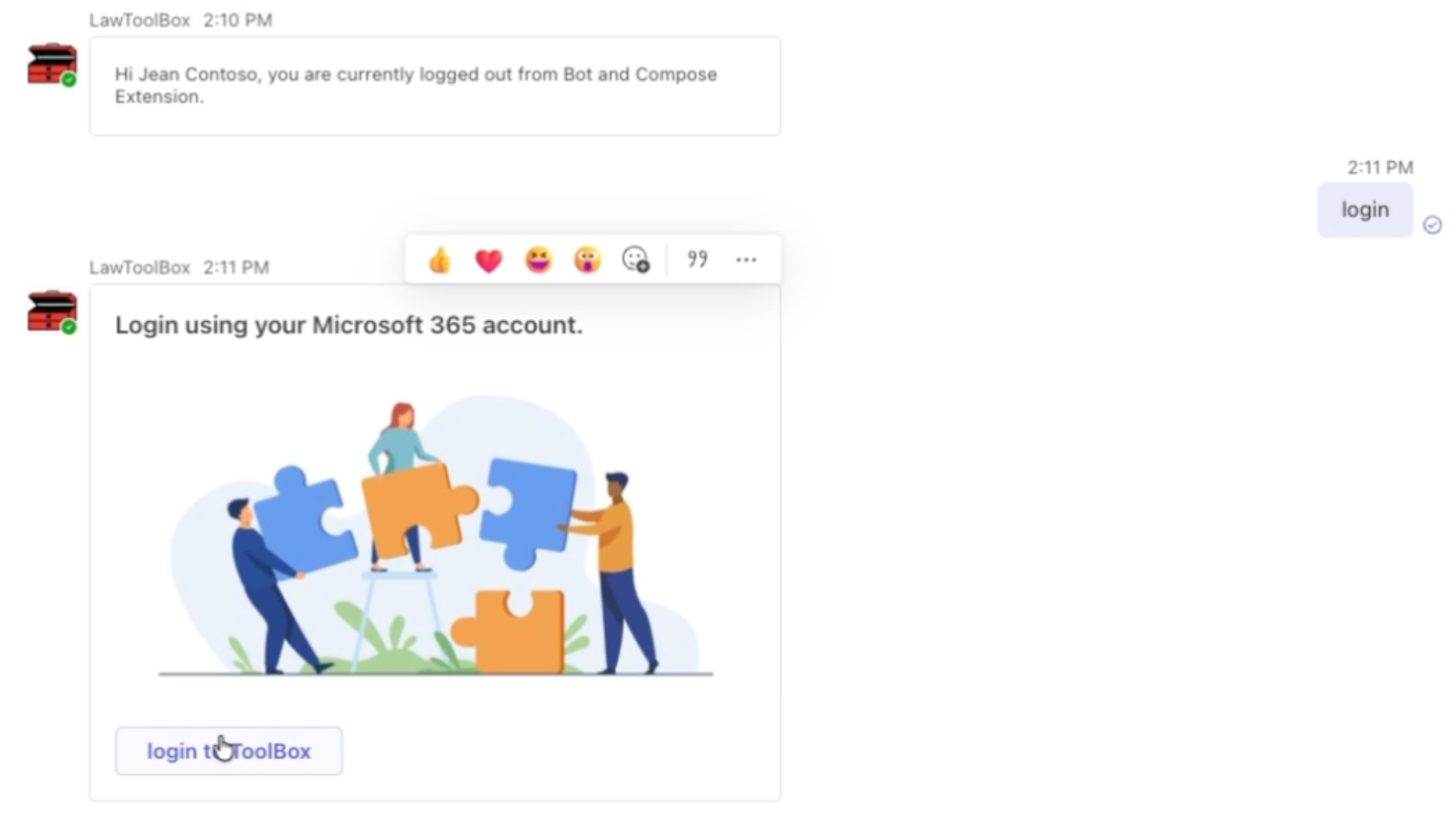The width and height of the screenshot is (1456, 819).
Task: Click the 'Login using your Microsoft 365 account' heading
Action: click(349, 325)
